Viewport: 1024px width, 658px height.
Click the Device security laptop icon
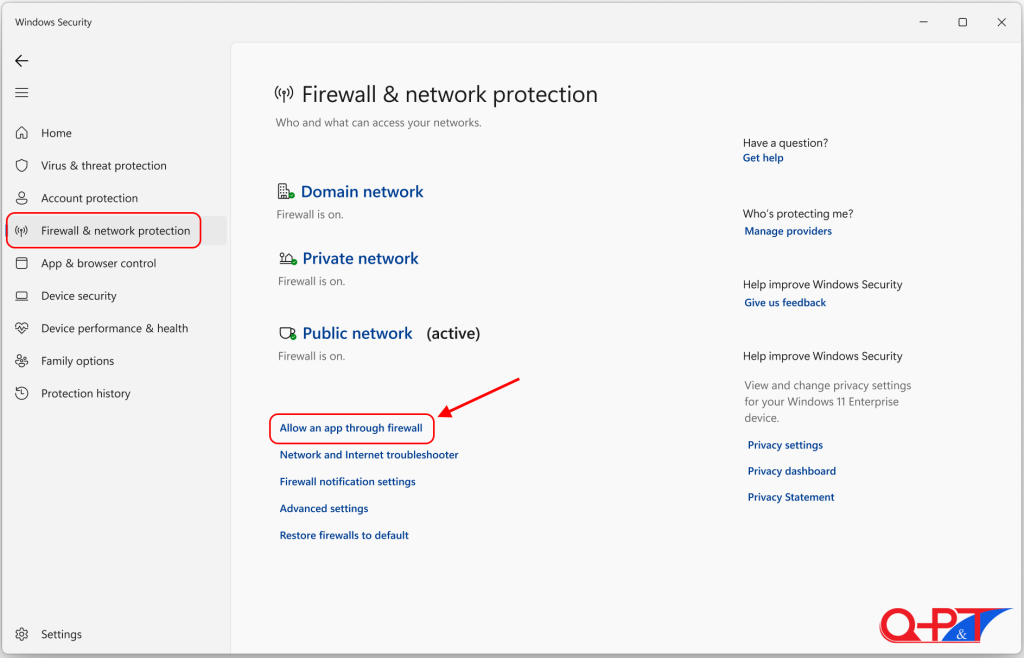point(22,296)
